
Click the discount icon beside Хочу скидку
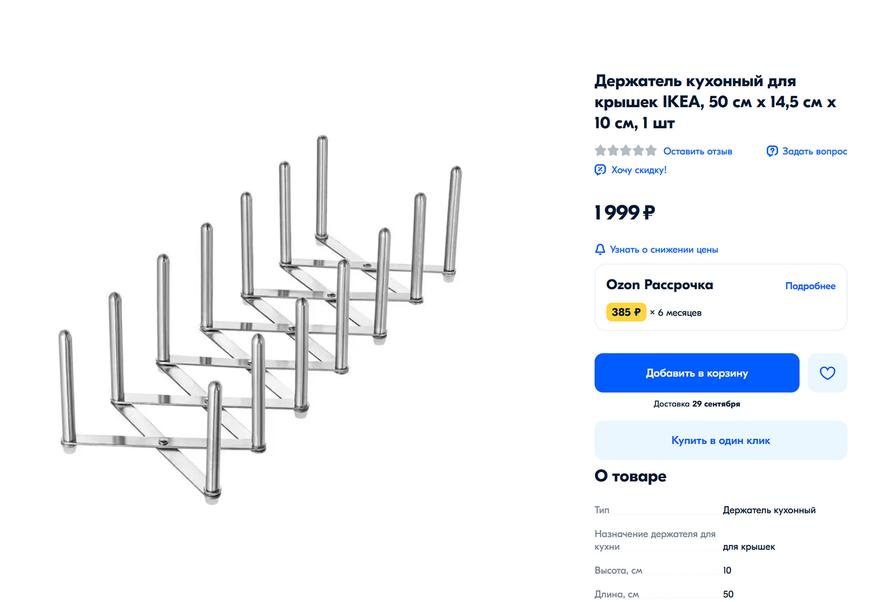click(600, 170)
